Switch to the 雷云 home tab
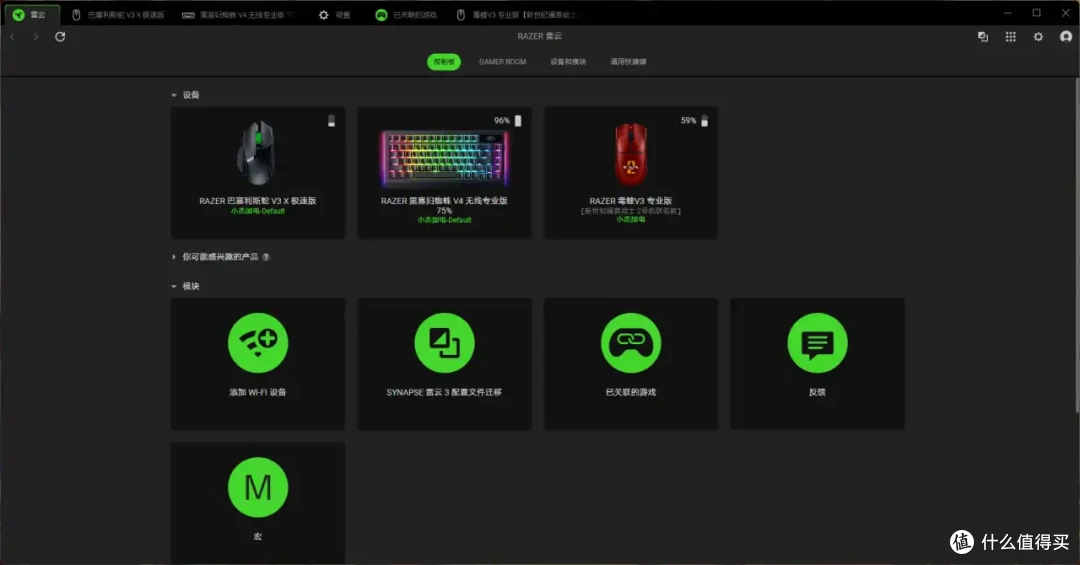1080x565 pixels. click(x=32, y=14)
